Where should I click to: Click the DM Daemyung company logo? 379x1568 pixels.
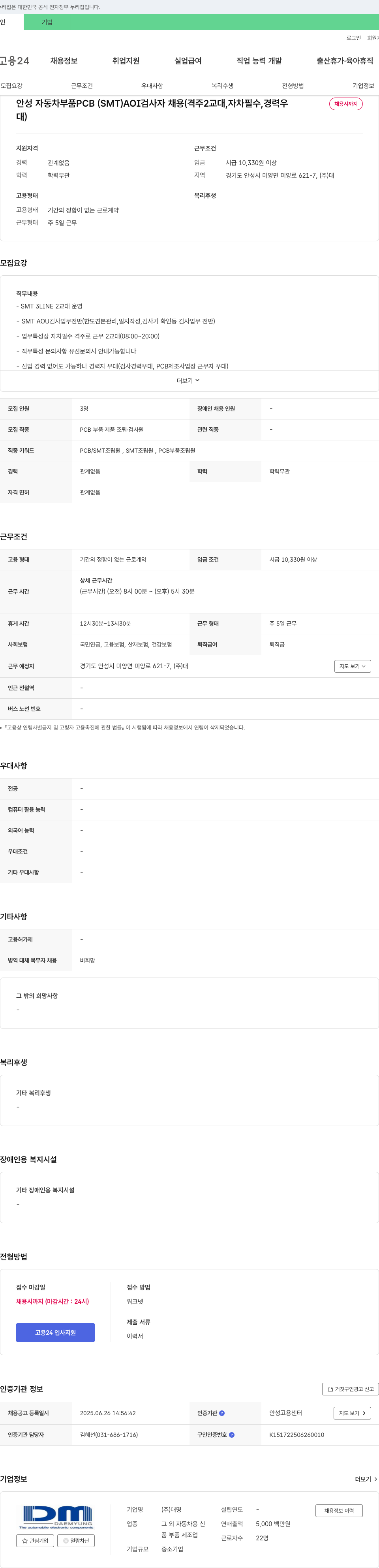[x=55, y=1517]
